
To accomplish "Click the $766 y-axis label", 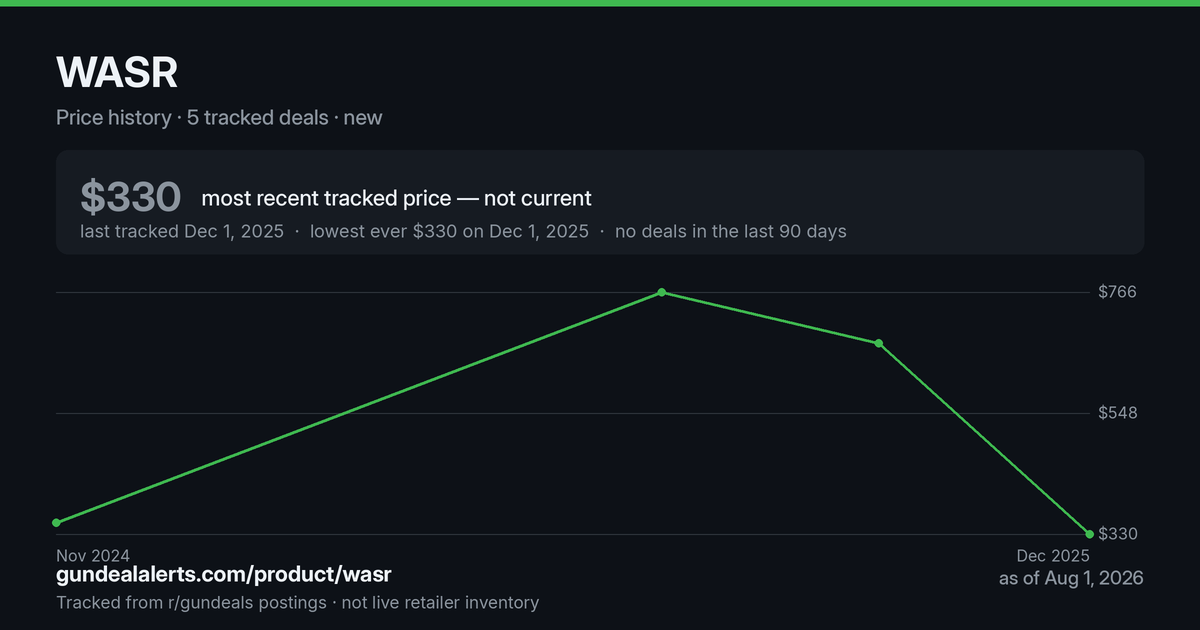I will coord(1118,292).
